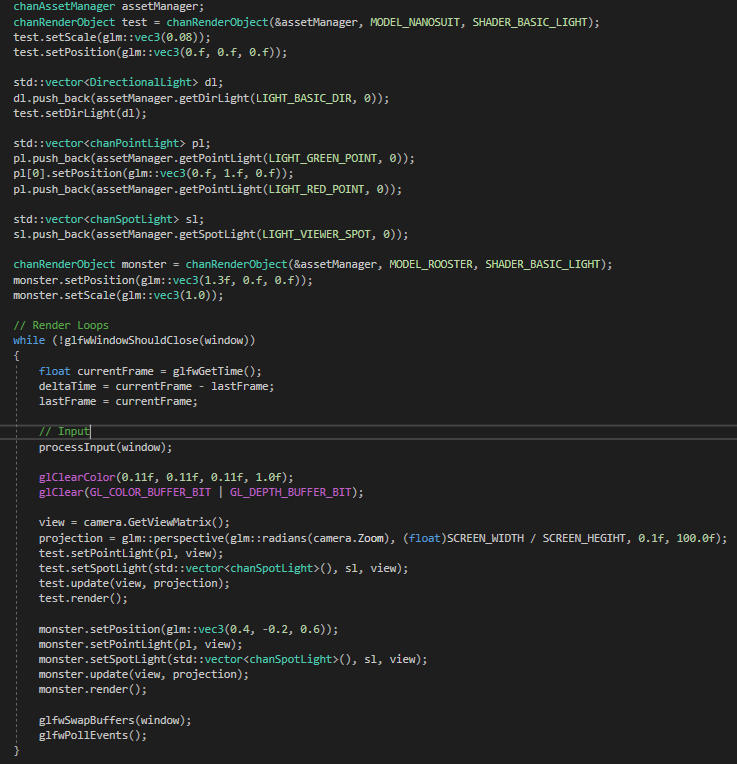This screenshot has height=764, width=737.
Task: Click the 'monster.render();' line
Action: [x=93, y=689]
